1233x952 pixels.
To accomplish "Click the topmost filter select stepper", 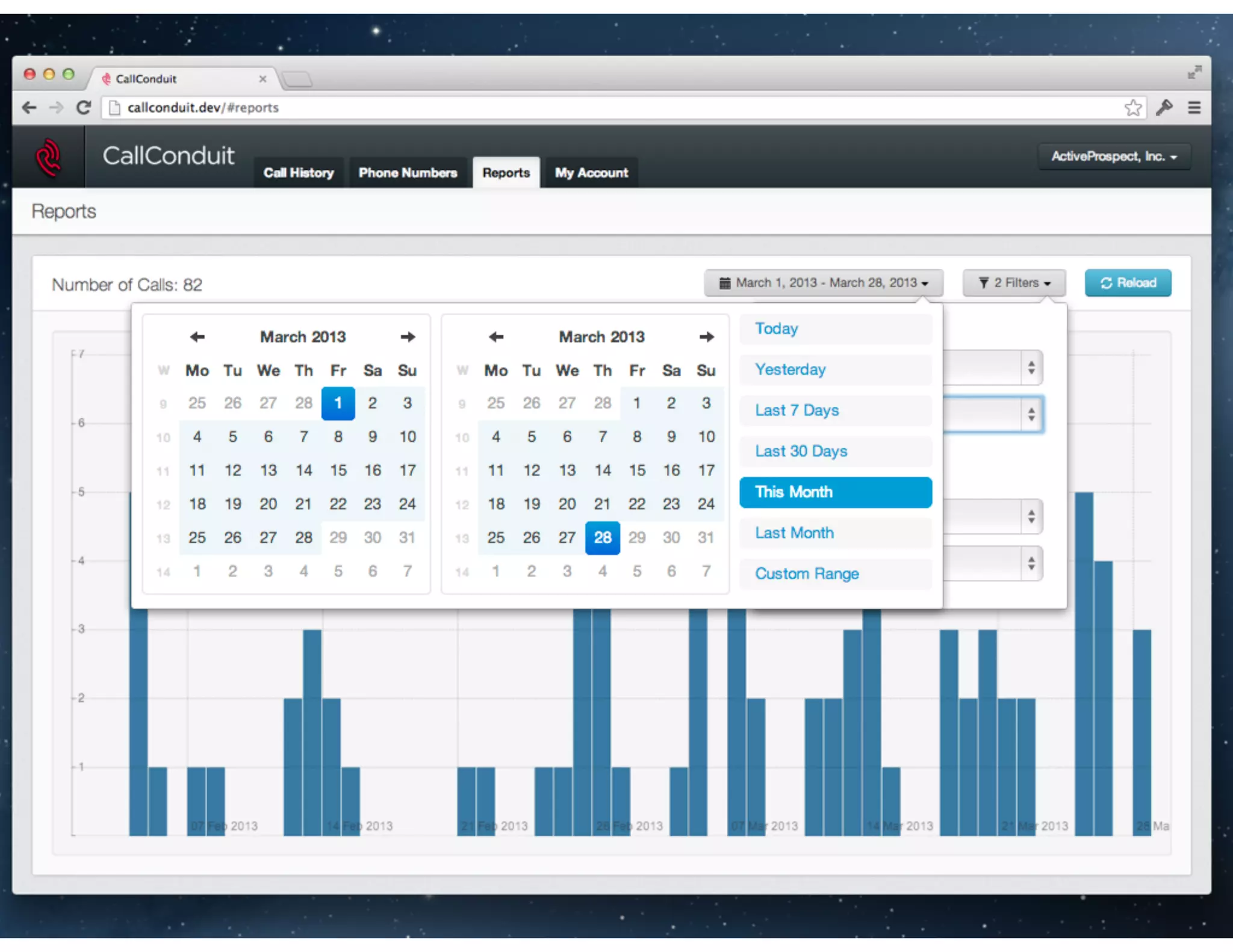I will pos(1031,367).
